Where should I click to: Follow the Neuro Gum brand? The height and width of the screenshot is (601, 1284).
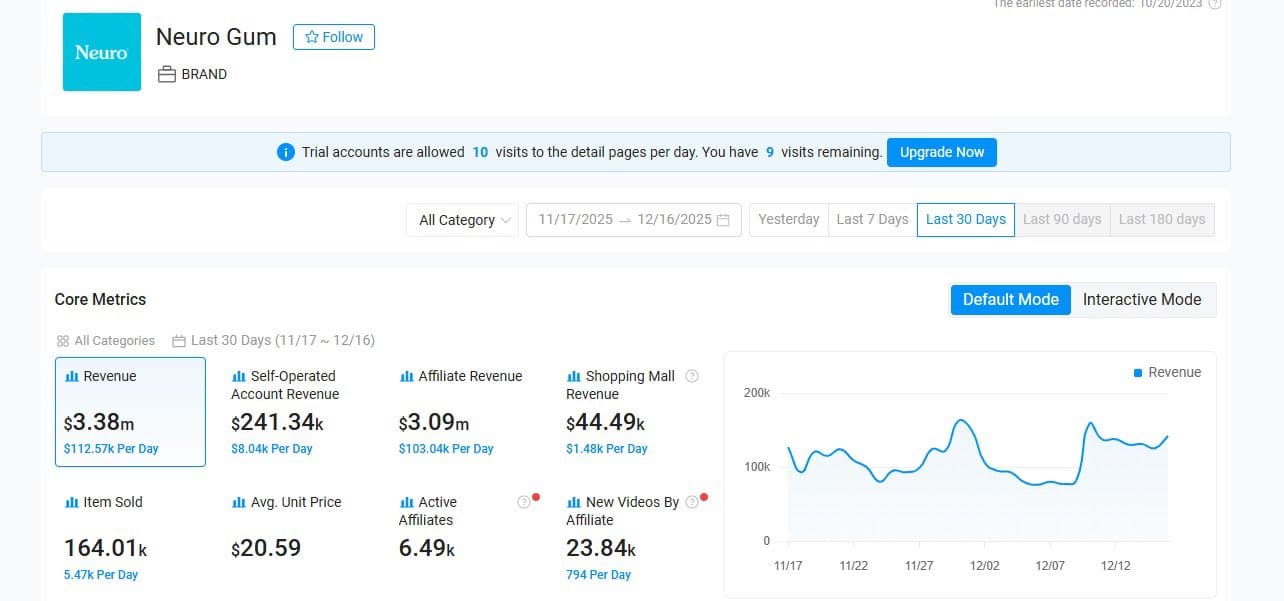333,36
